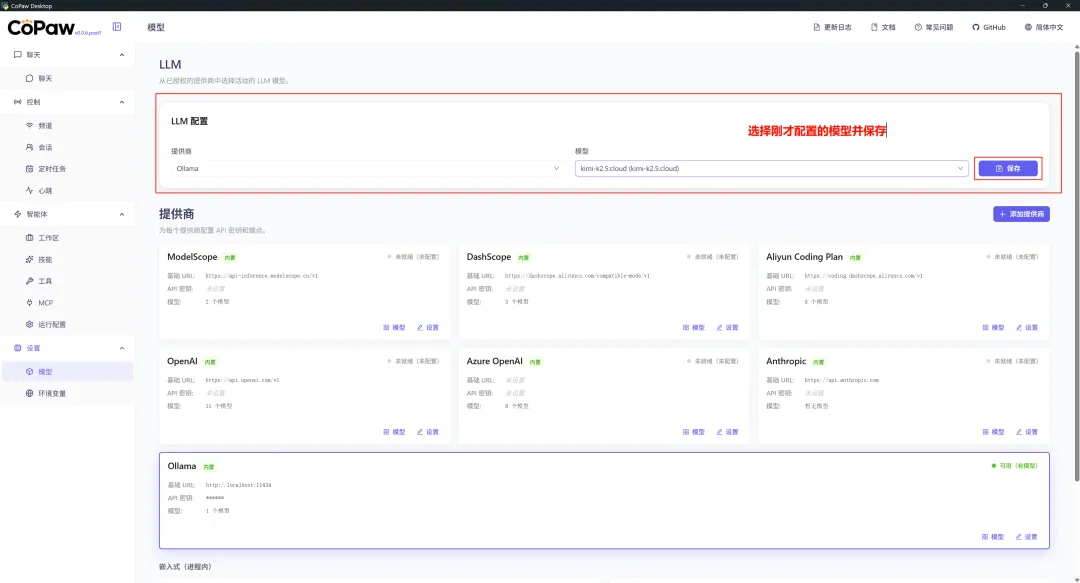Open the FAQ link in header
The width and height of the screenshot is (1080, 583).
click(934, 28)
